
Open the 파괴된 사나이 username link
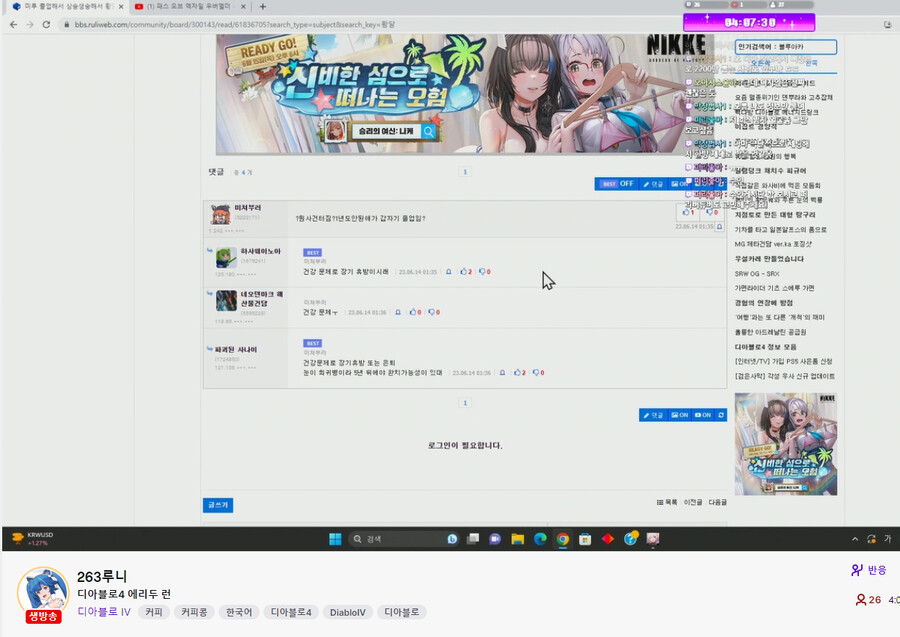click(x=236, y=349)
